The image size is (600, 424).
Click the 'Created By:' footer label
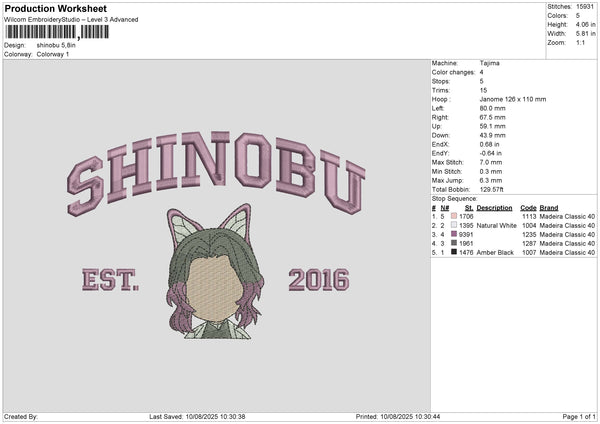click(21, 417)
